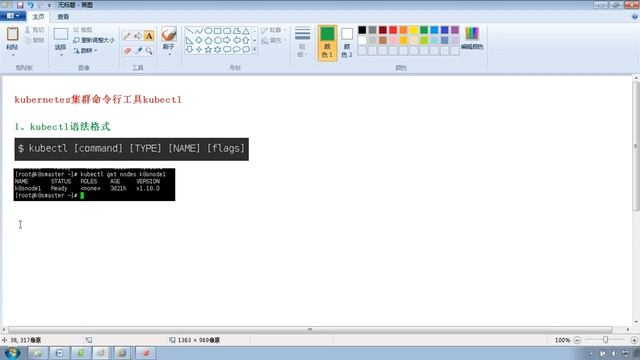This screenshot has width=640, height=360.
Task: Choose the straight line shape
Action: tap(189, 31)
